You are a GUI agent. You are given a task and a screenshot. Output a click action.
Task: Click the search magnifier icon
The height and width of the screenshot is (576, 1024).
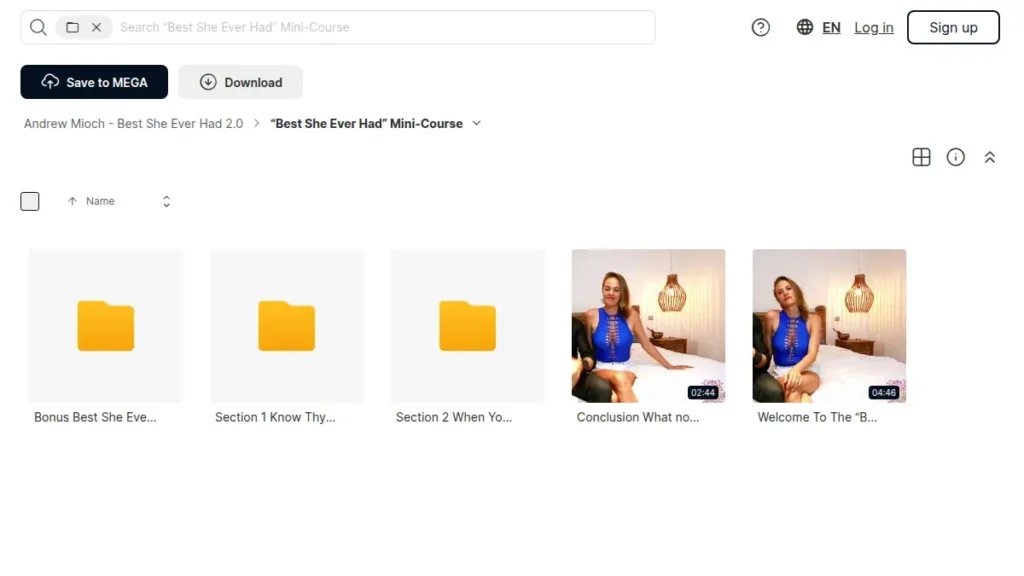click(38, 27)
